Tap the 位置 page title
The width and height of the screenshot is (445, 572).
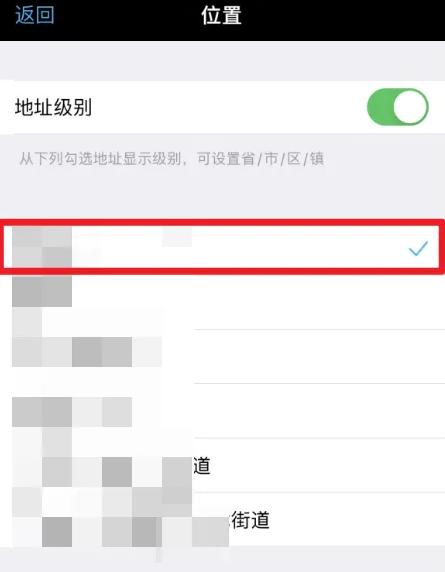coord(221,15)
